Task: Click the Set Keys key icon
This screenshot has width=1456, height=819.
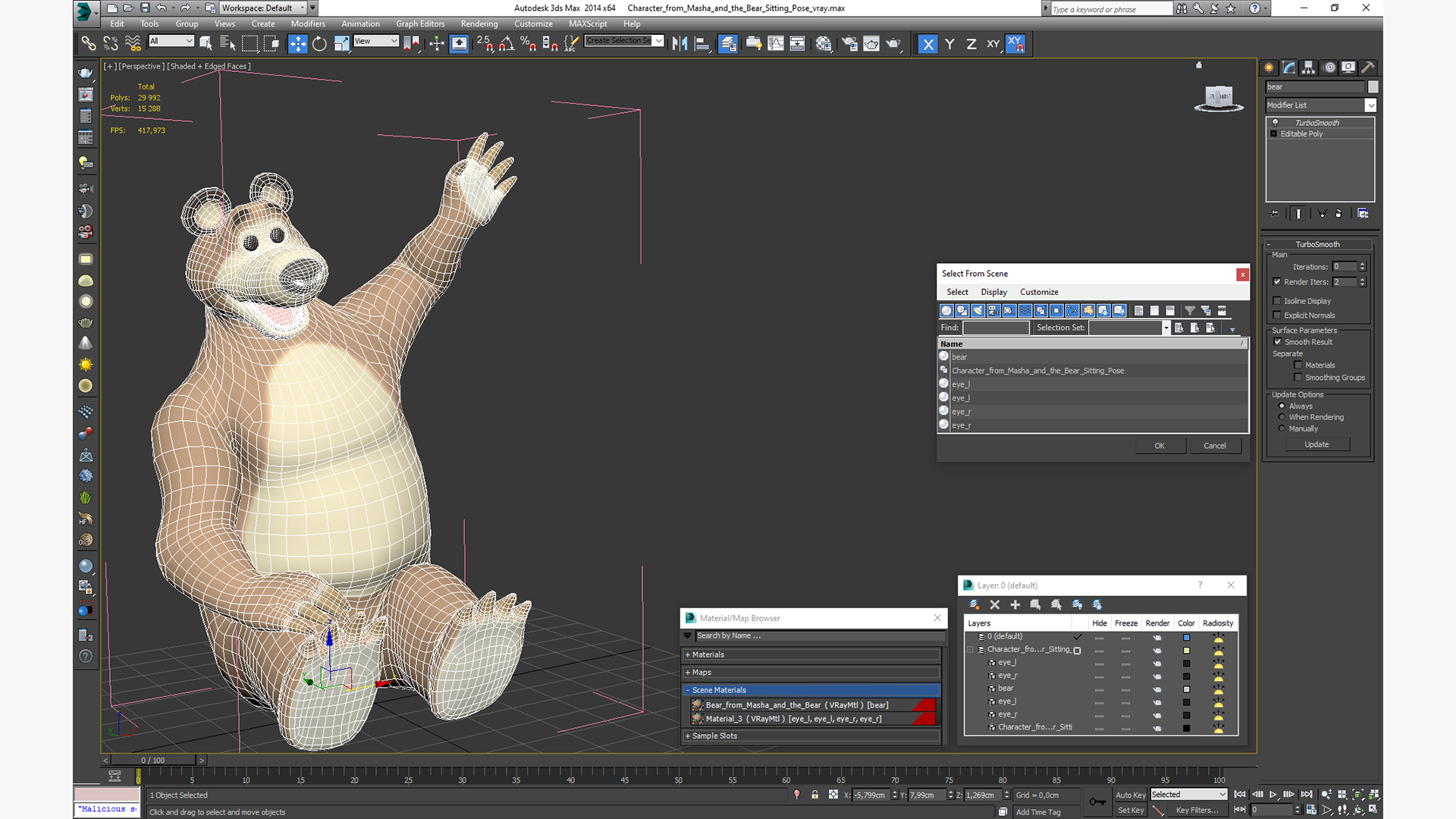Action: [x=1097, y=802]
